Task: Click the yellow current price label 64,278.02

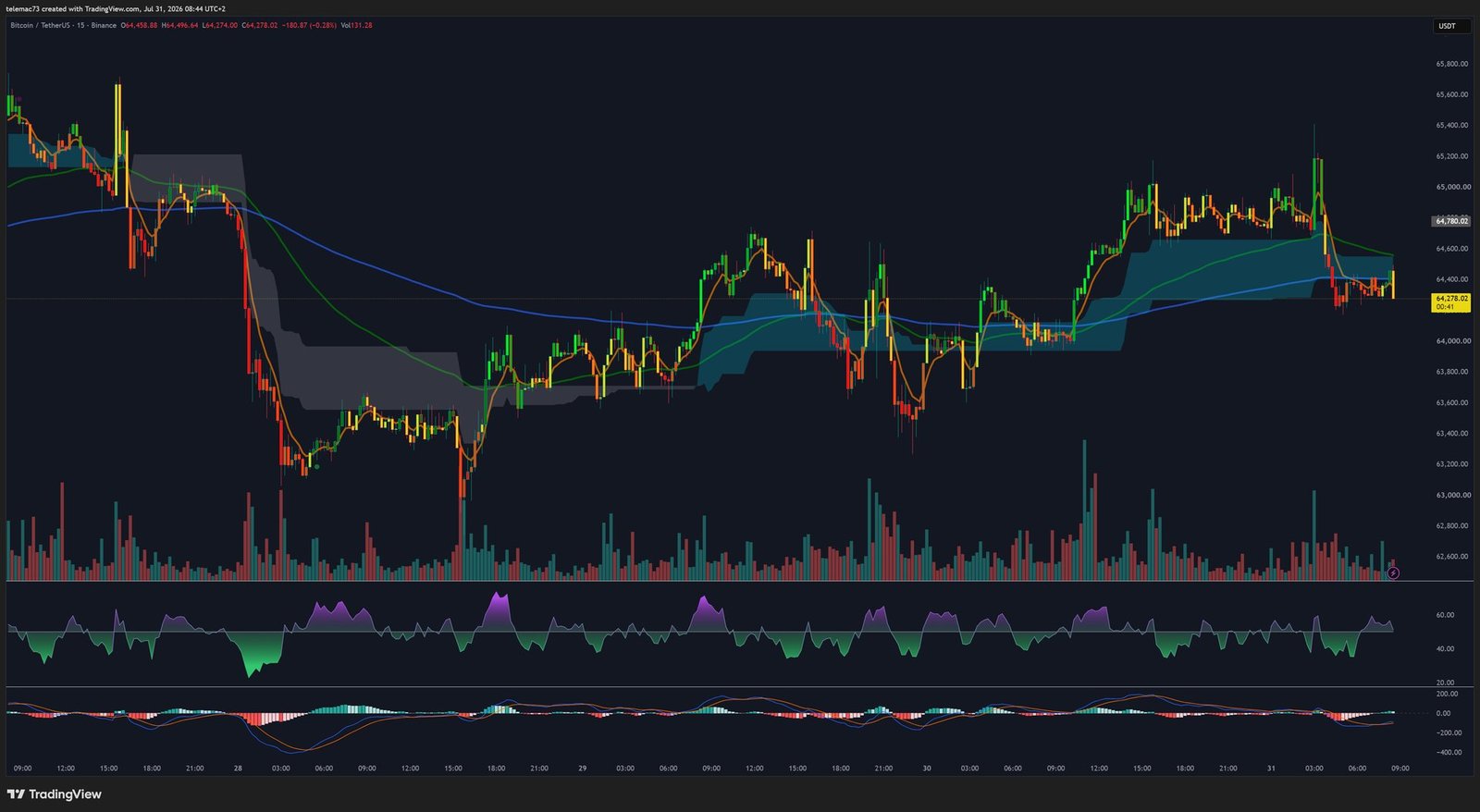Action: coord(1451,302)
